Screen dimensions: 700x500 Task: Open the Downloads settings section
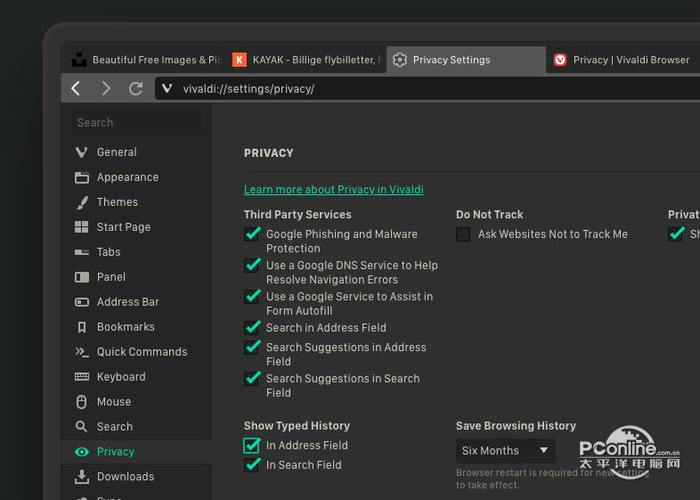125,477
